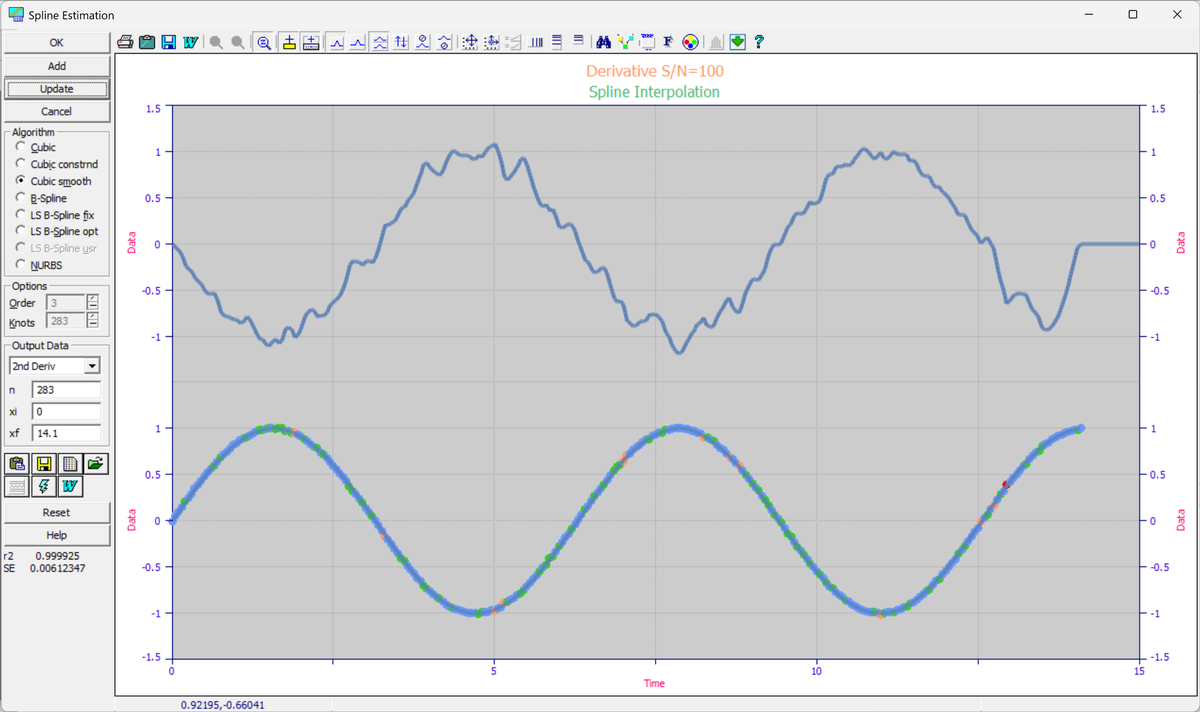Click the status bar coordinates 0.92195,-0.66041
Image resolution: width=1200 pixels, height=712 pixels.
click(x=222, y=704)
